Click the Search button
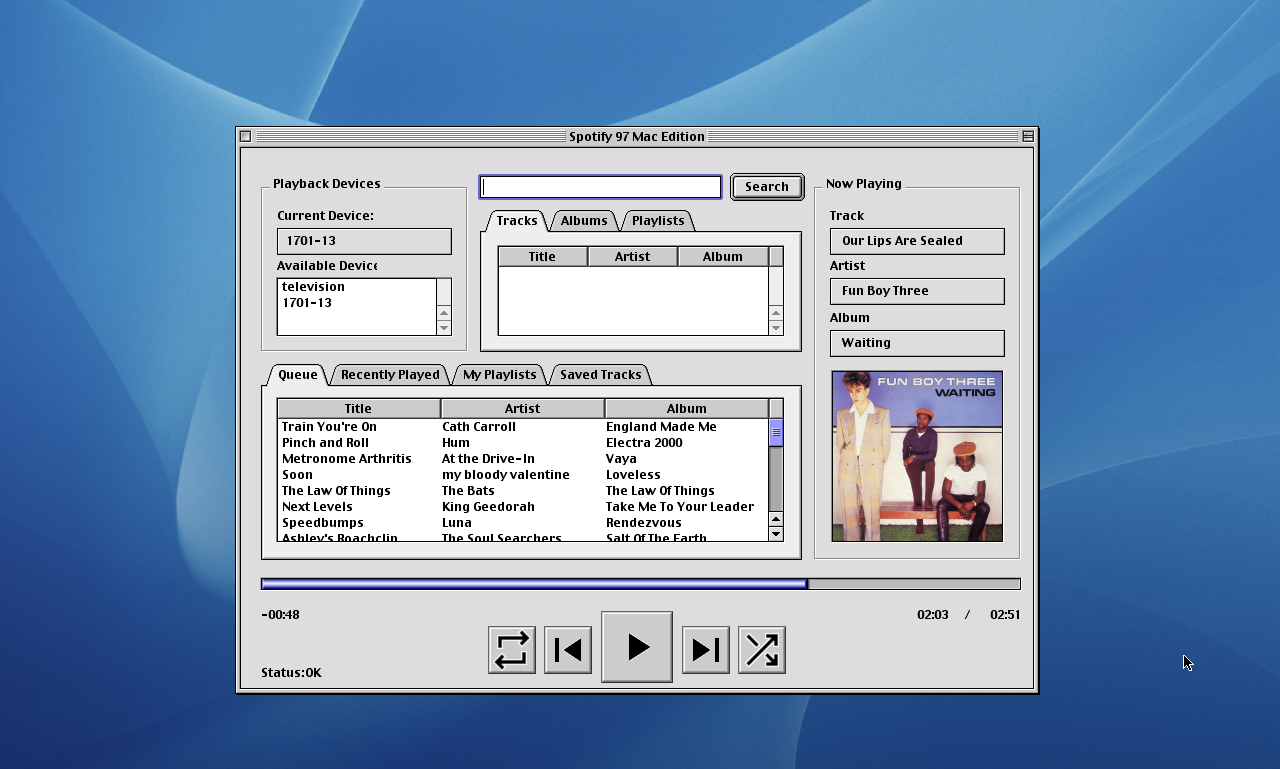Screen dimensions: 1280x769 click(x=767, y=187)
